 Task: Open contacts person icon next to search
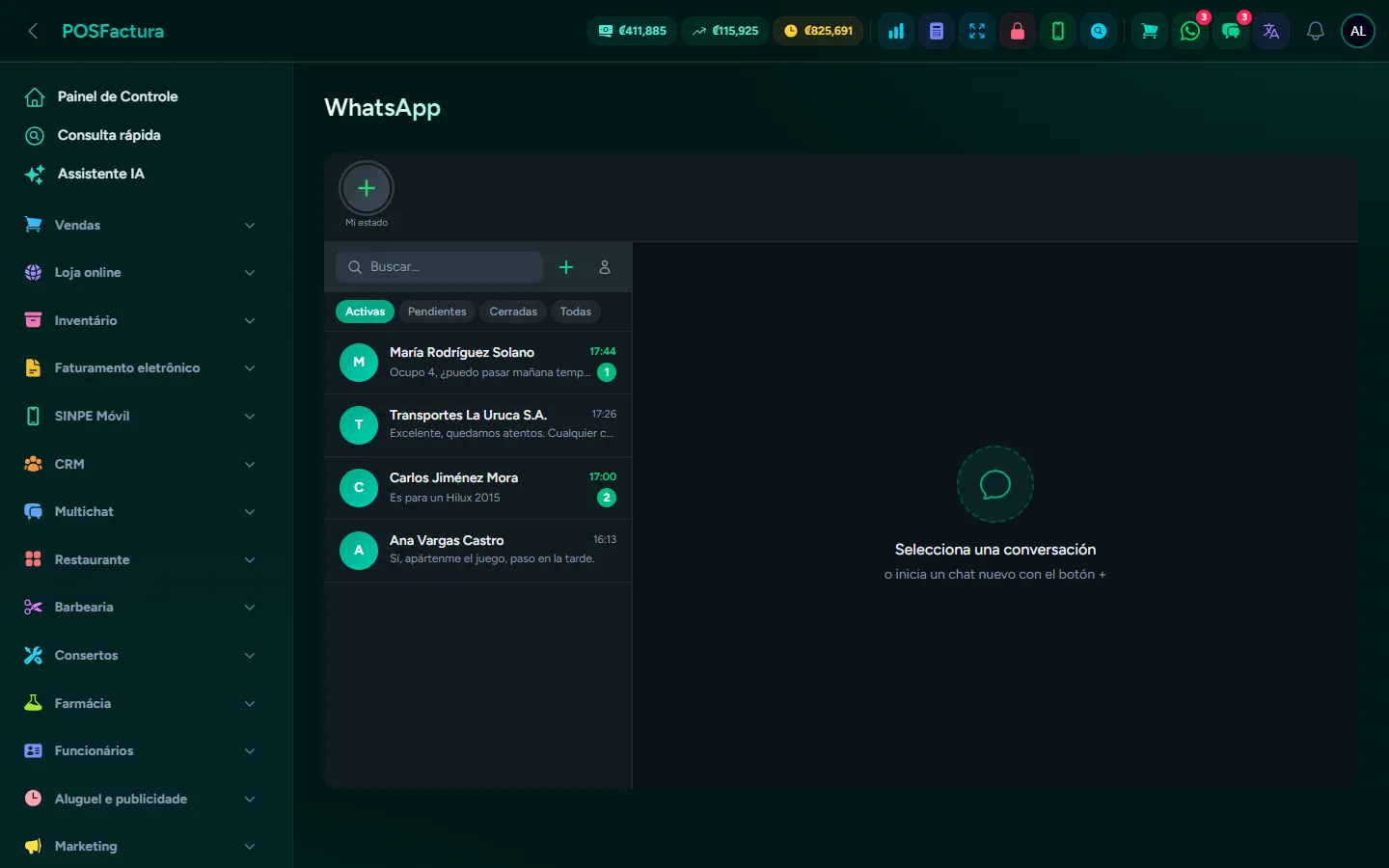click(605, 267)
